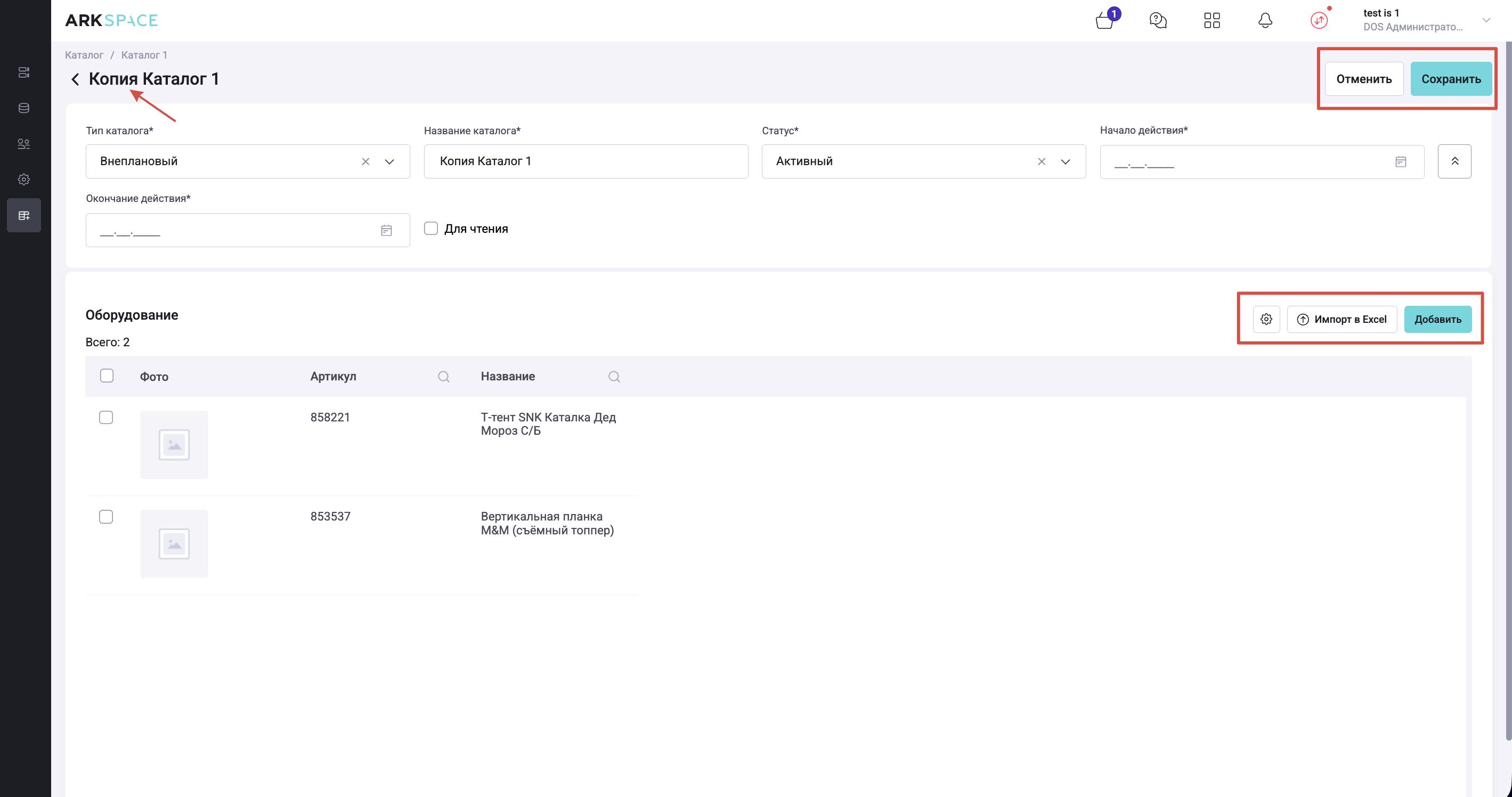
Task: Open the help chat icon
Action: [1158, 21]
